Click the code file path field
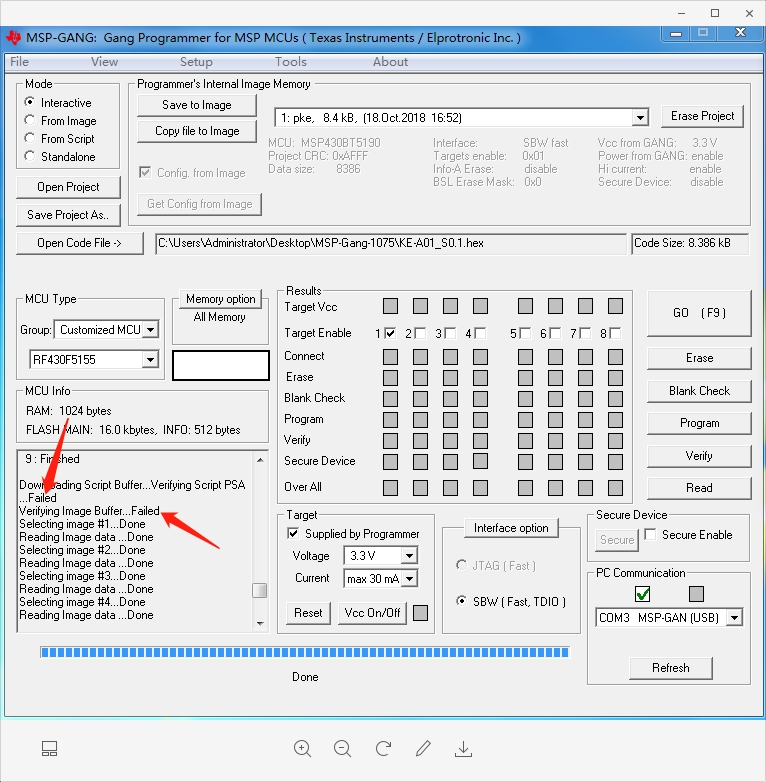The width and height of the screenshot is (766, 782). point(390,243)
